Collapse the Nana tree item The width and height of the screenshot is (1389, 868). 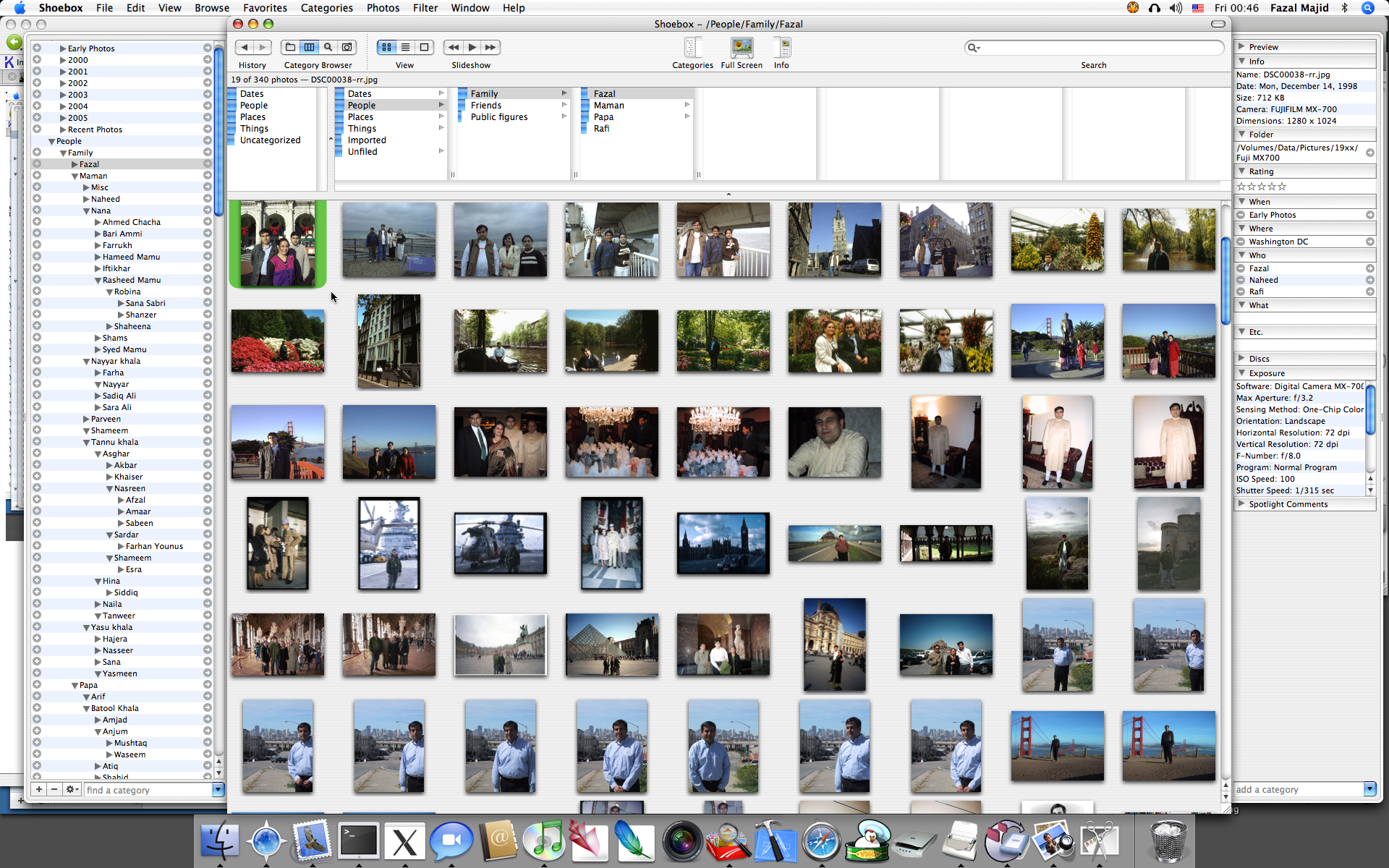click(87, 210)
